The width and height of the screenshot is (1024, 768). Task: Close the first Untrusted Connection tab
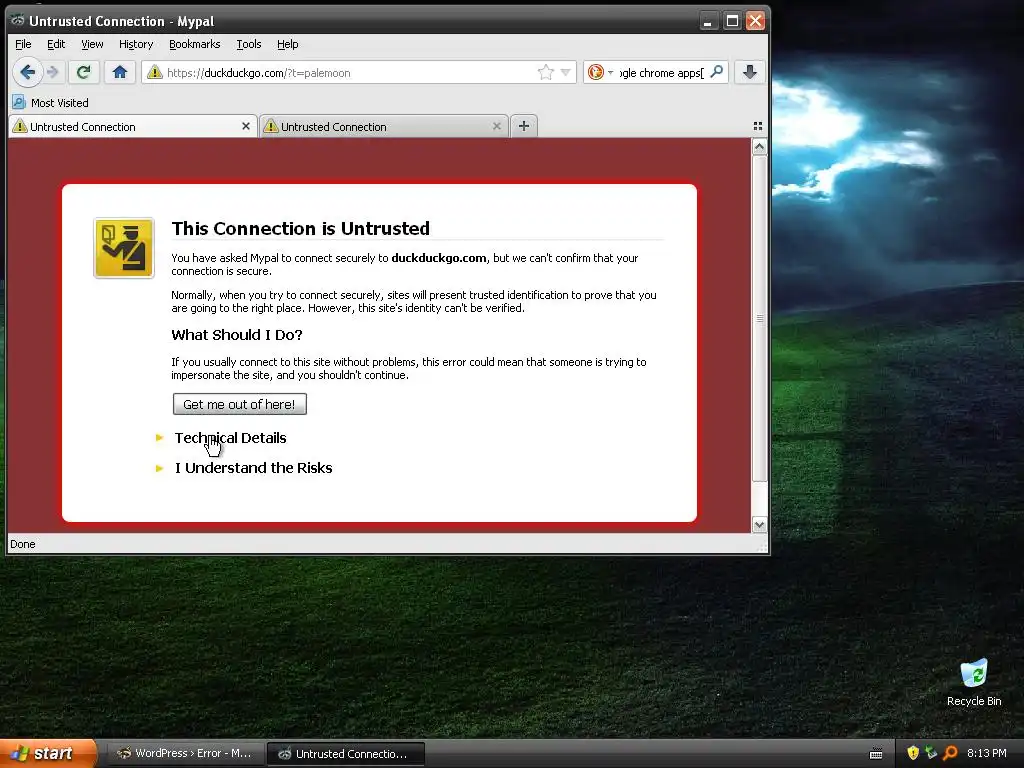point(246,126)
